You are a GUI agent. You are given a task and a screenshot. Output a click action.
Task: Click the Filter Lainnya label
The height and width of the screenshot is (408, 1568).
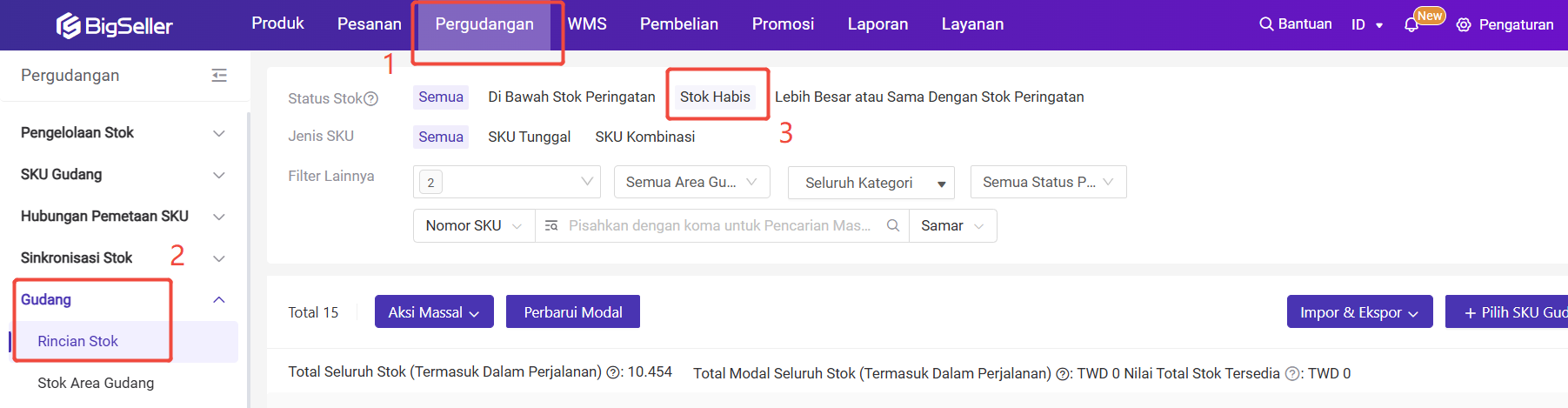331,176
